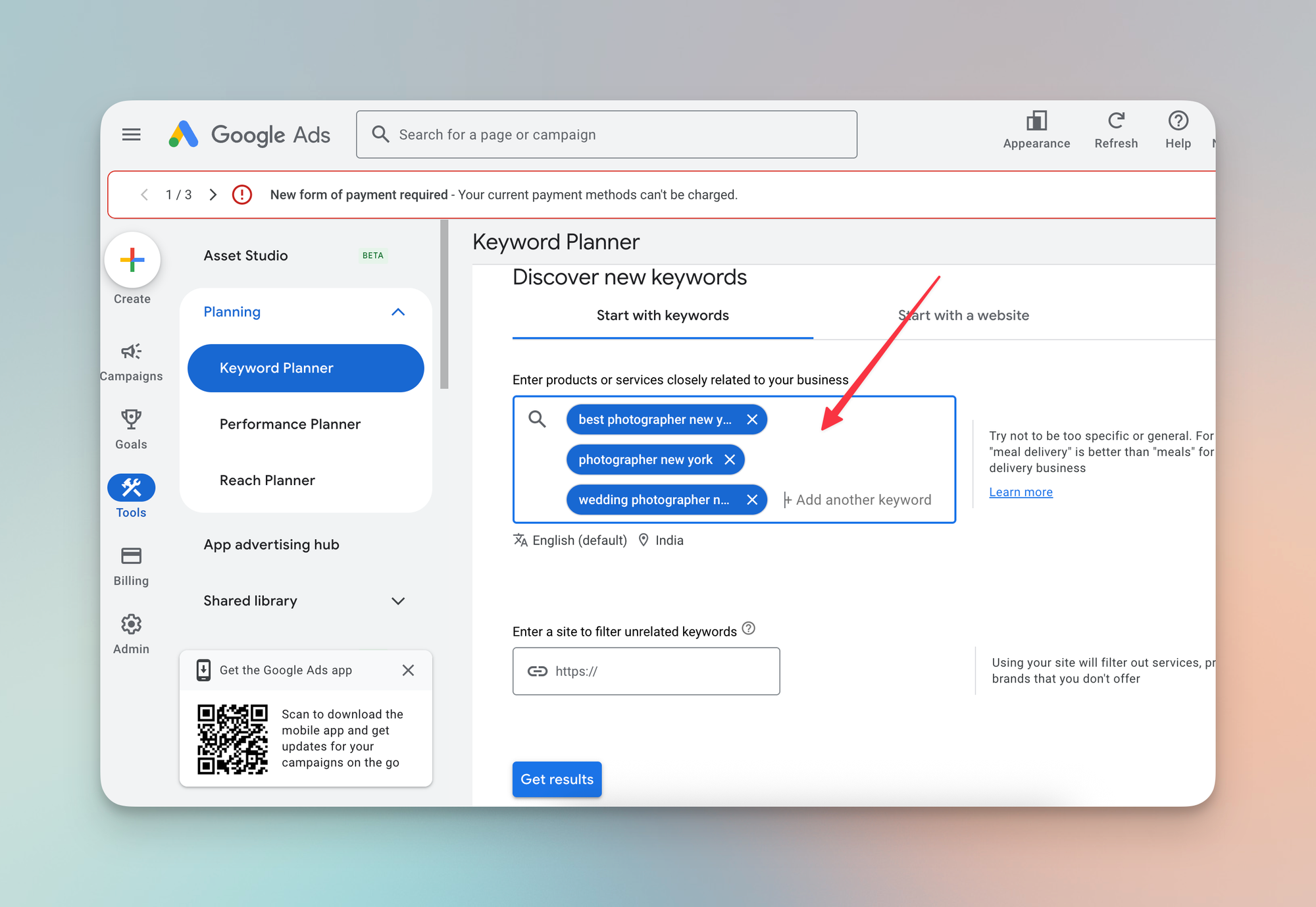Remove the 'wedding photographer n...' keyword chip

pos(751,500)
